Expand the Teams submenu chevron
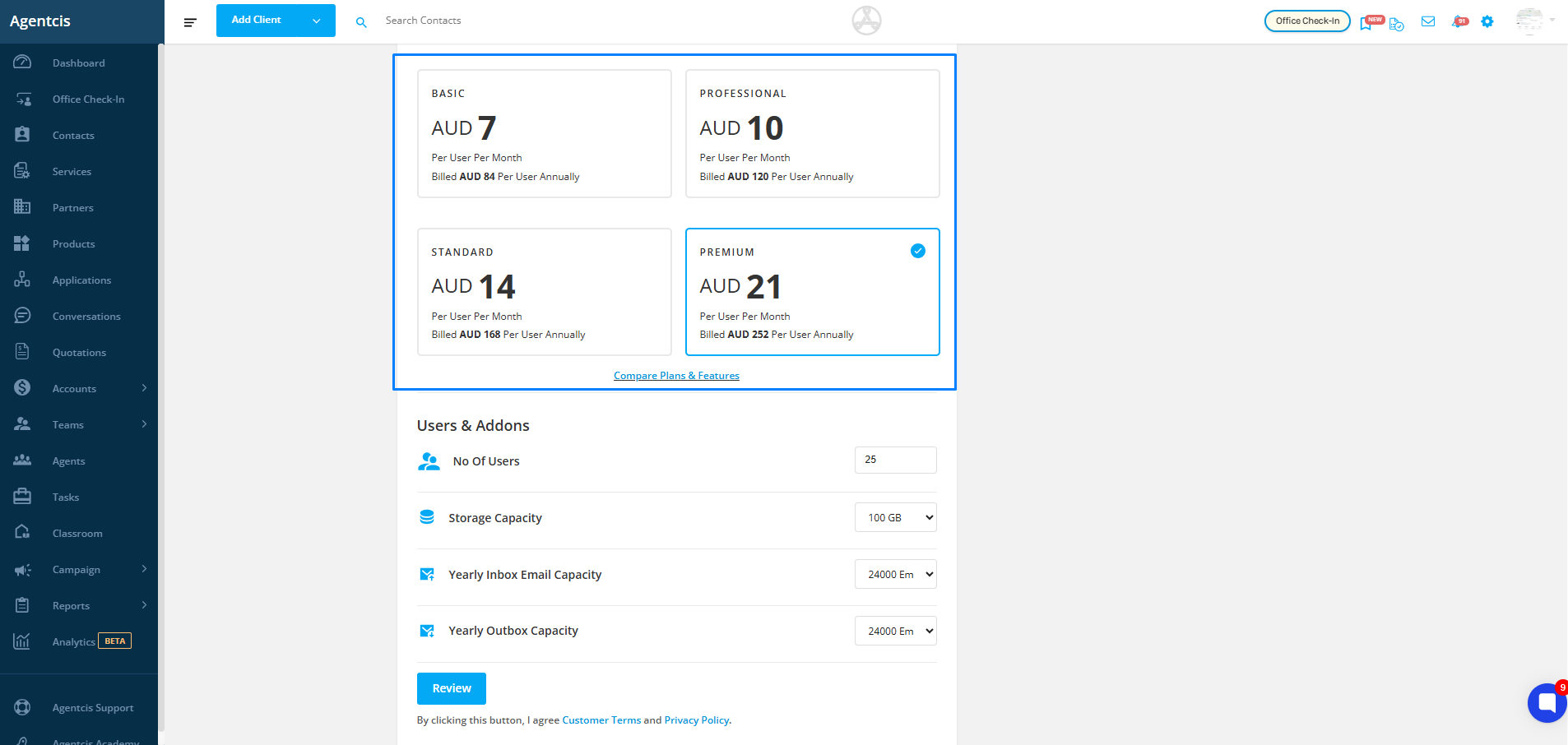1568x745 pixels. [144, 424]
